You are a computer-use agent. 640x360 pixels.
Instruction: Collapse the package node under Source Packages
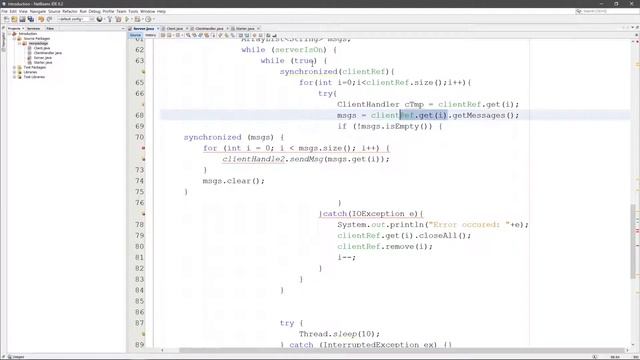(x=19, y=43)
